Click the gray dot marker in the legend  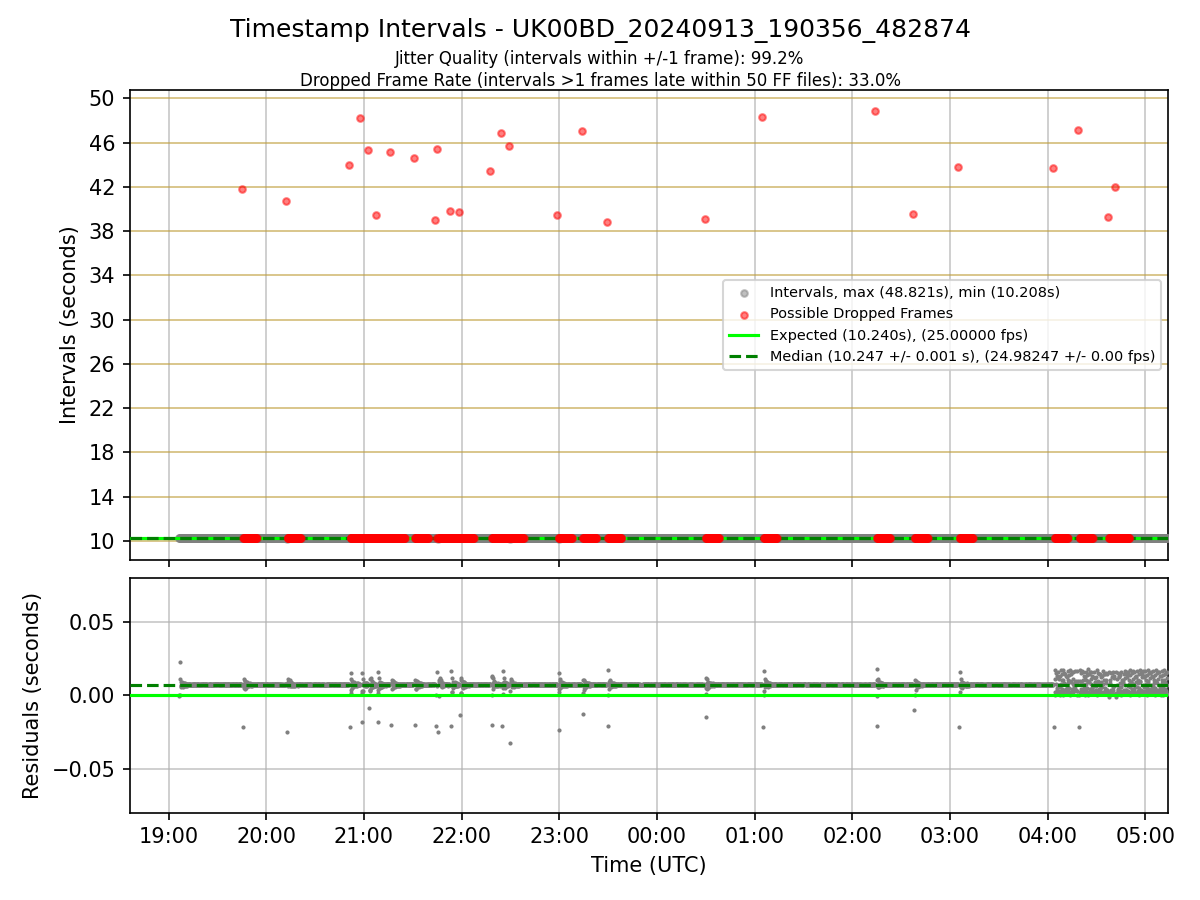pos(743,293)
